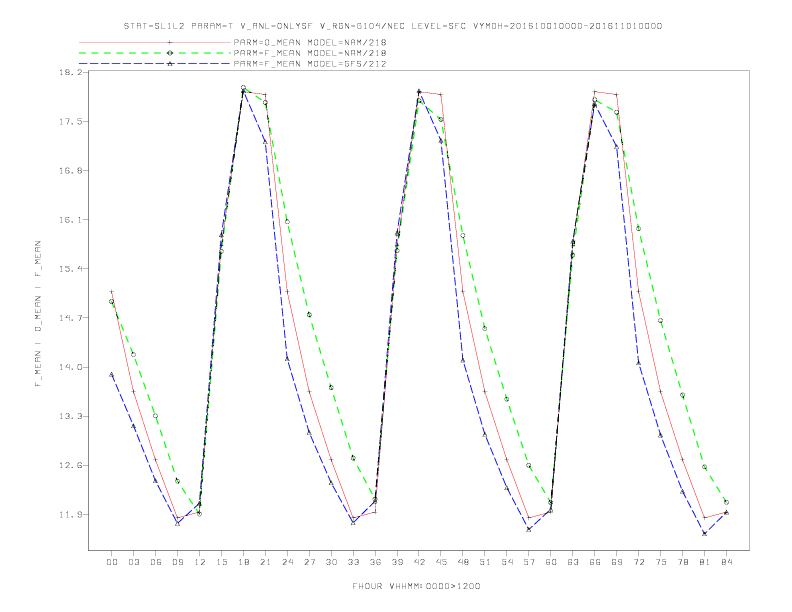Click y-axis tick label 13.3
Viewport: 792px width, 612px height.
[x=70, y=417]
